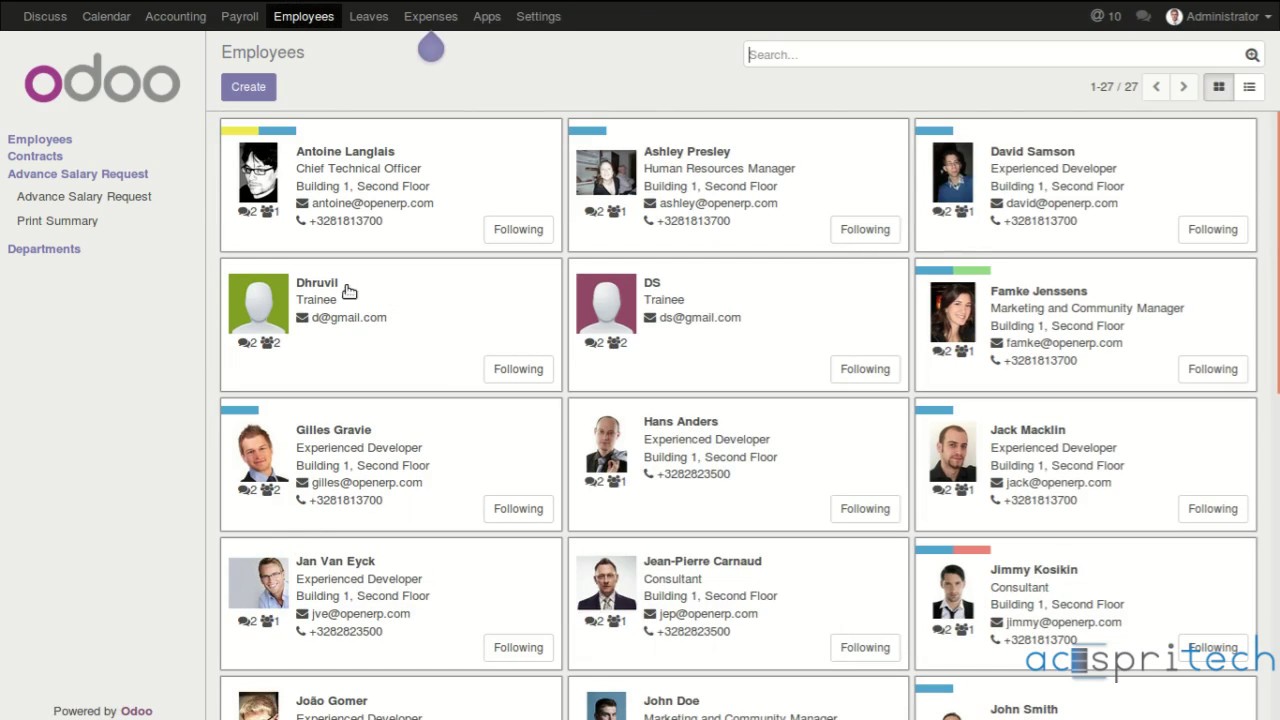This screenshot has height=720, width=1280.
Task: Click the search magnifier icon
Action: pos(1251,55)
